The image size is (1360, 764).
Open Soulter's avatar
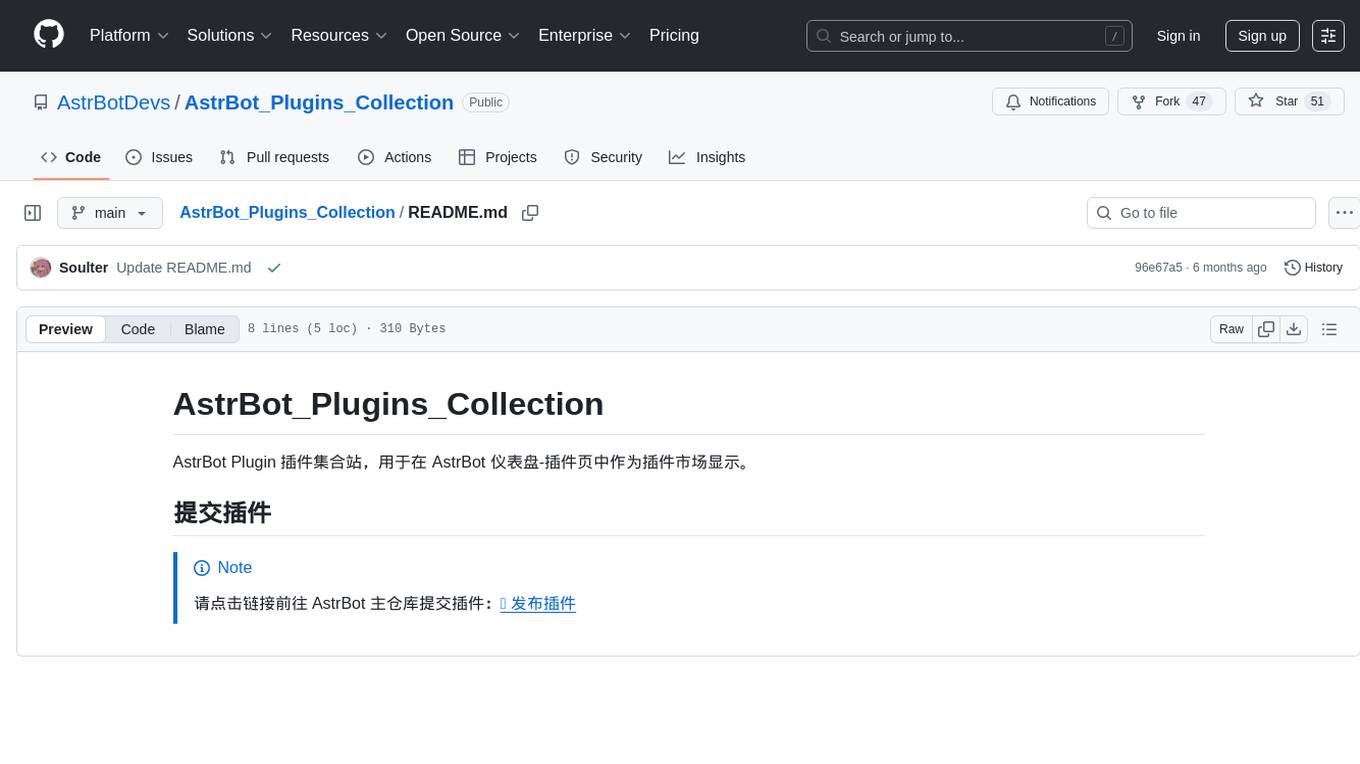pyautogui.click(x=41, y=268)
